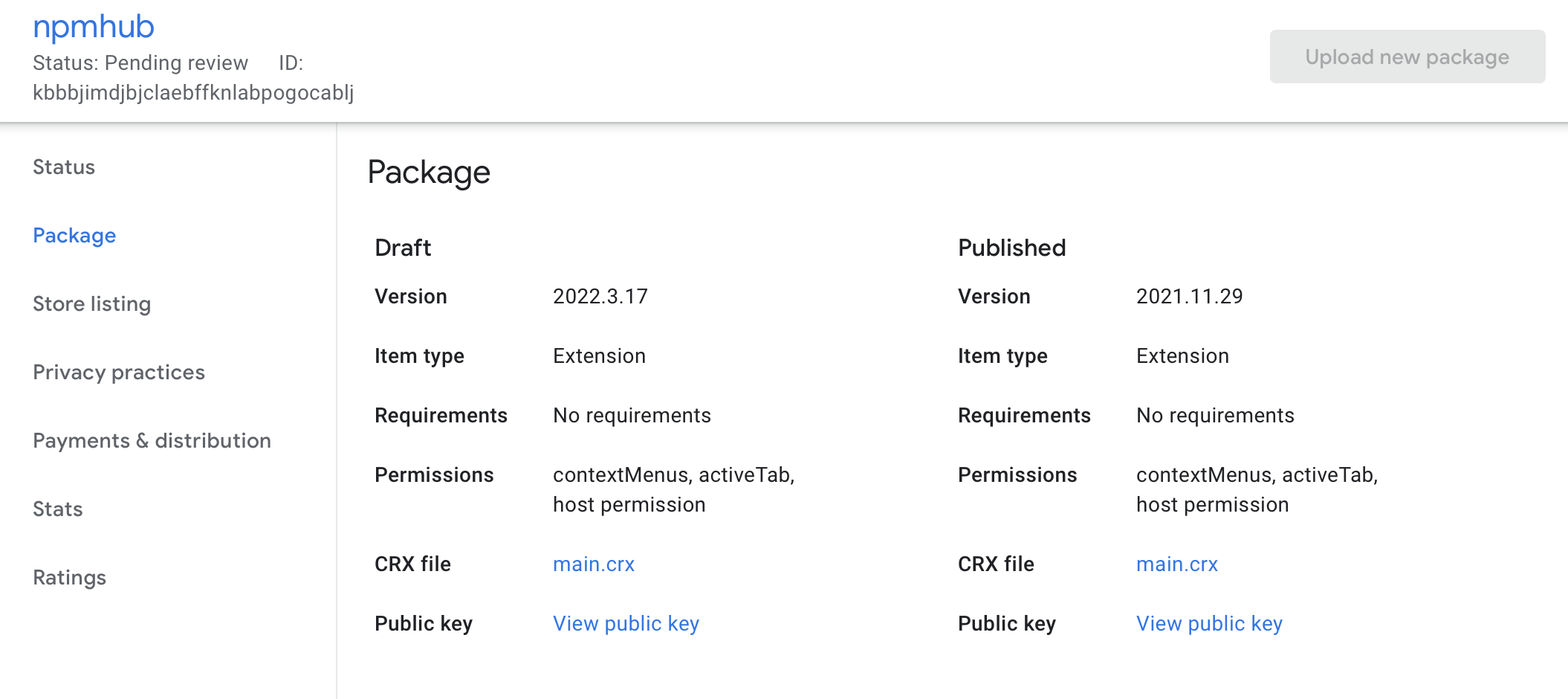The width and height of the screenshot is (1568, 699).
Task: Navigate to Payments & distribution
Action: [x=152, y=441]
